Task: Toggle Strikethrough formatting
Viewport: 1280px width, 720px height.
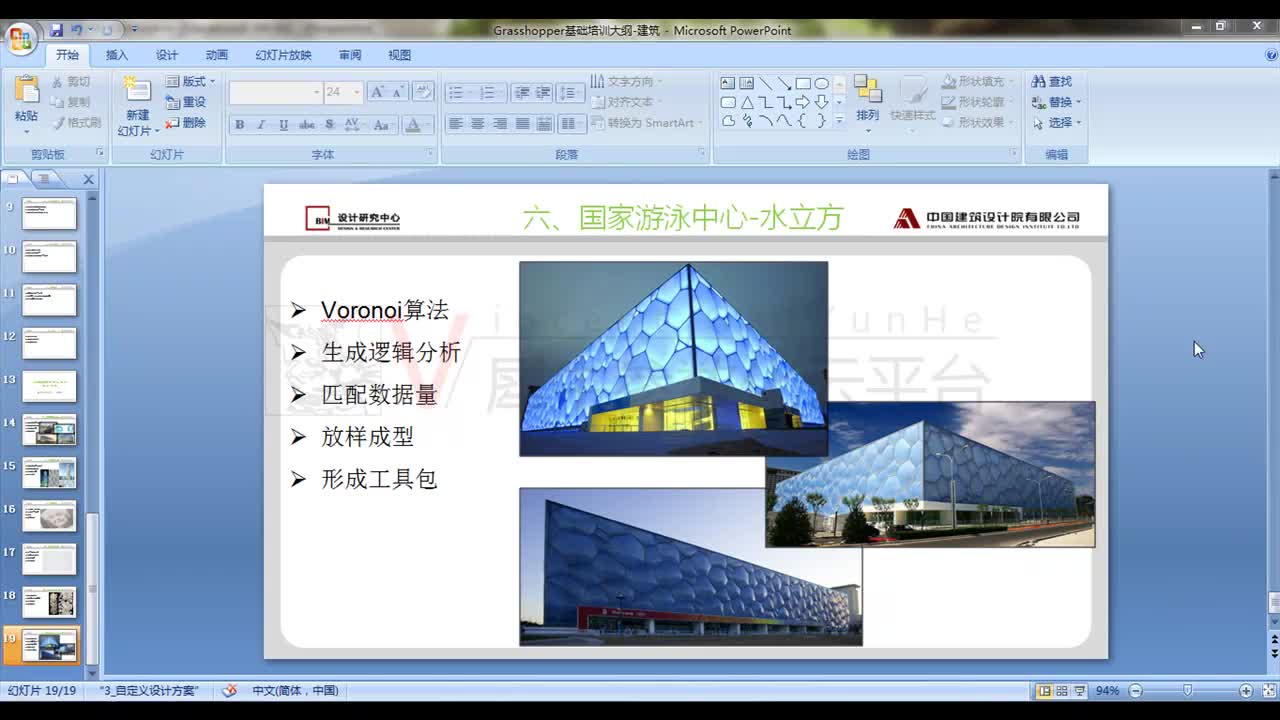Action: pos(307,125)
